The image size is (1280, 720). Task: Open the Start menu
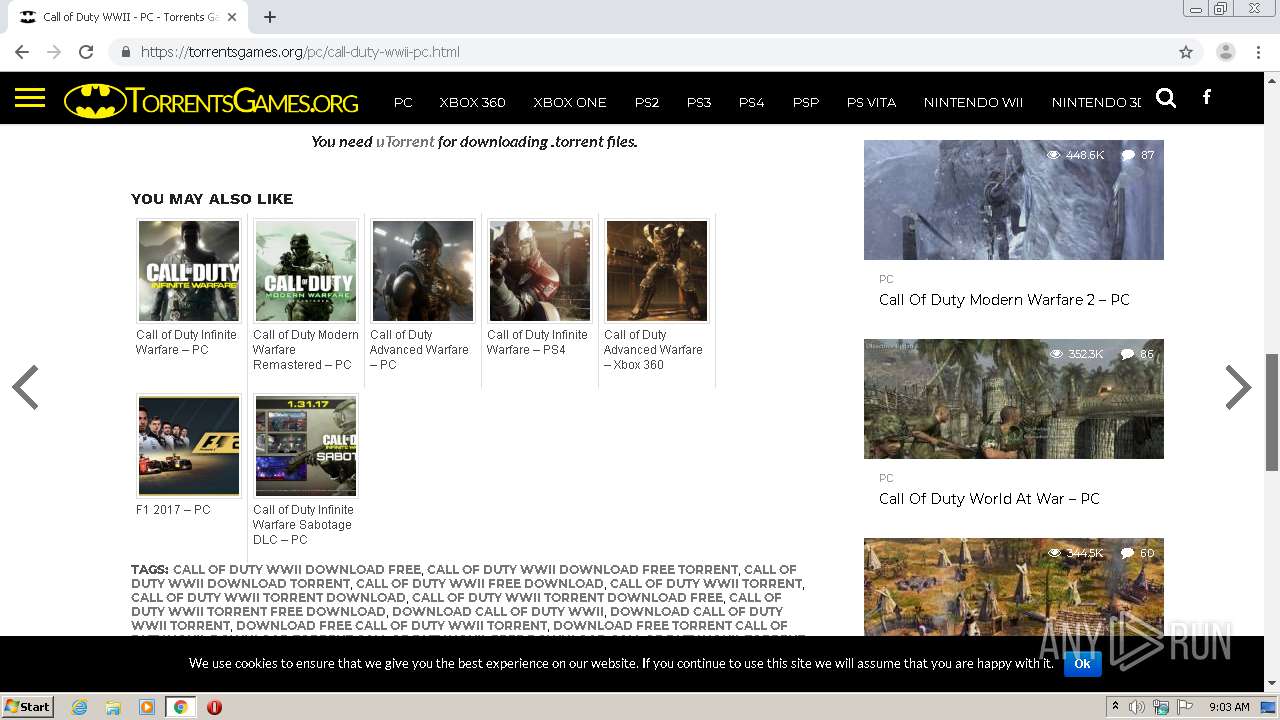(27, 707)
